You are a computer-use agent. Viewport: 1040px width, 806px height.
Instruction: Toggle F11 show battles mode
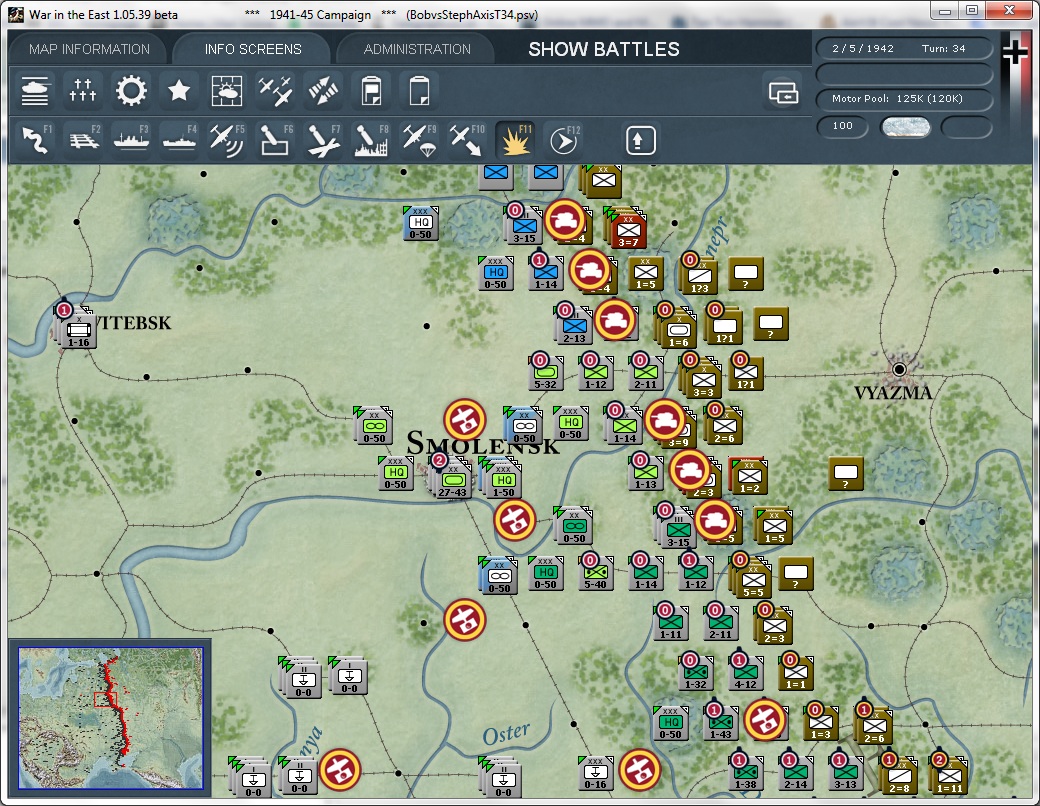coord(515,140)
